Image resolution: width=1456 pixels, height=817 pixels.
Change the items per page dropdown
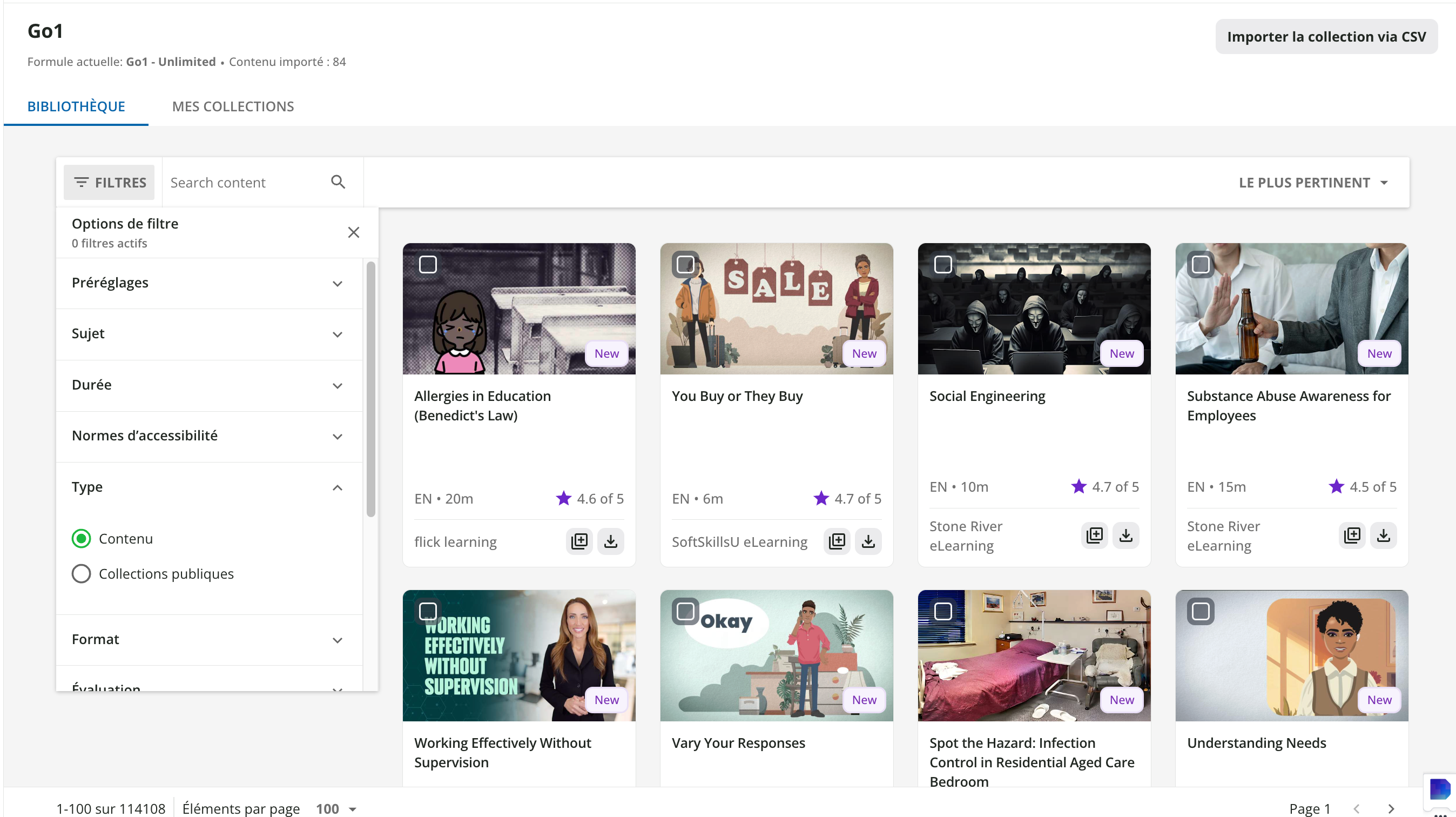point(336,808)
